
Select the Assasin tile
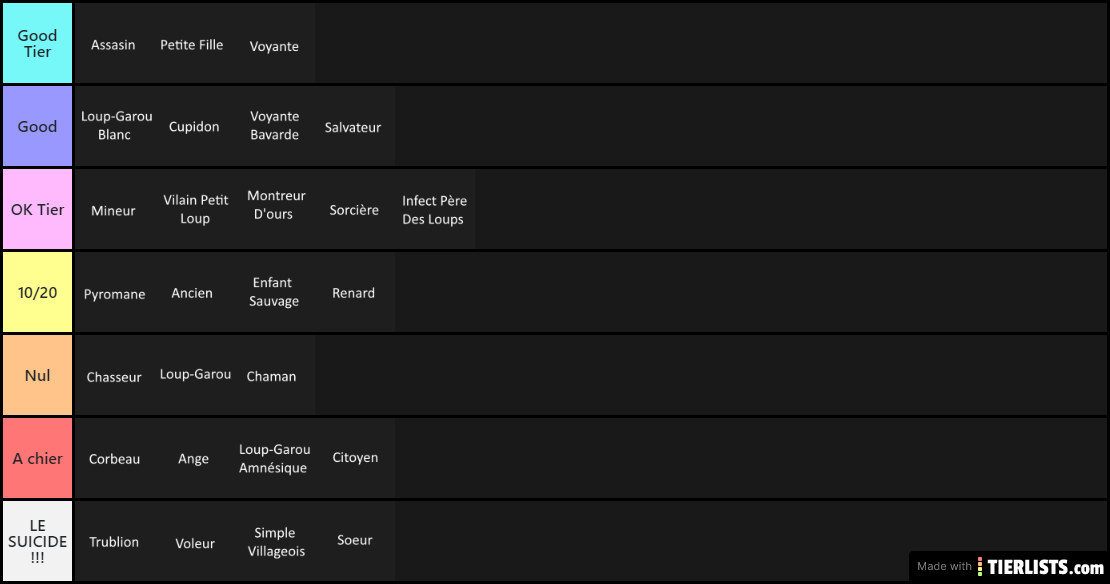tap(115, 43)
